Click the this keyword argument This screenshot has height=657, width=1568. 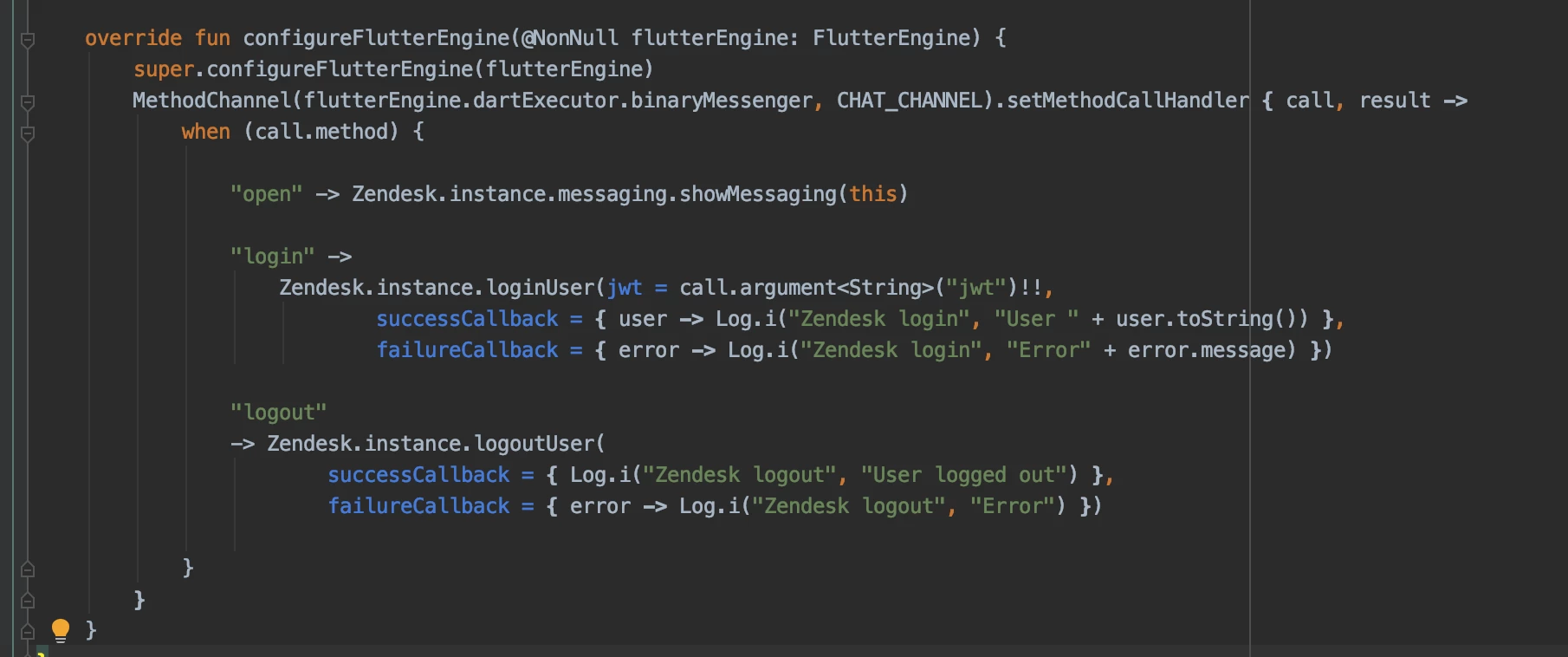(x=873, y=194)
